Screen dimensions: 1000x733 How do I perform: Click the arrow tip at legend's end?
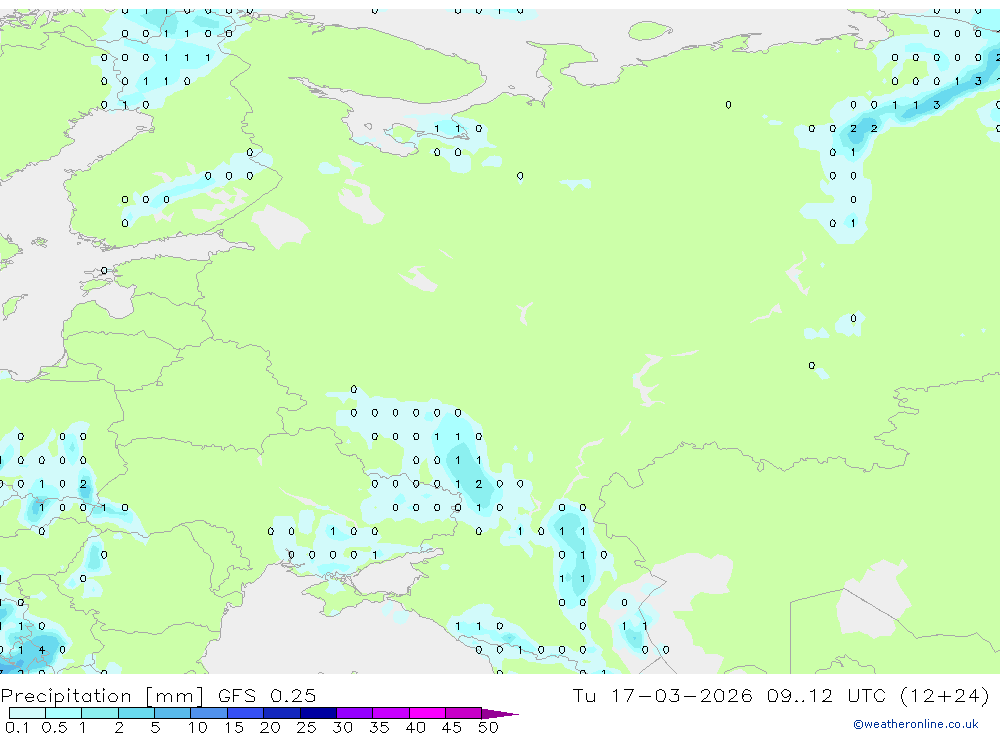coord(501,714)
